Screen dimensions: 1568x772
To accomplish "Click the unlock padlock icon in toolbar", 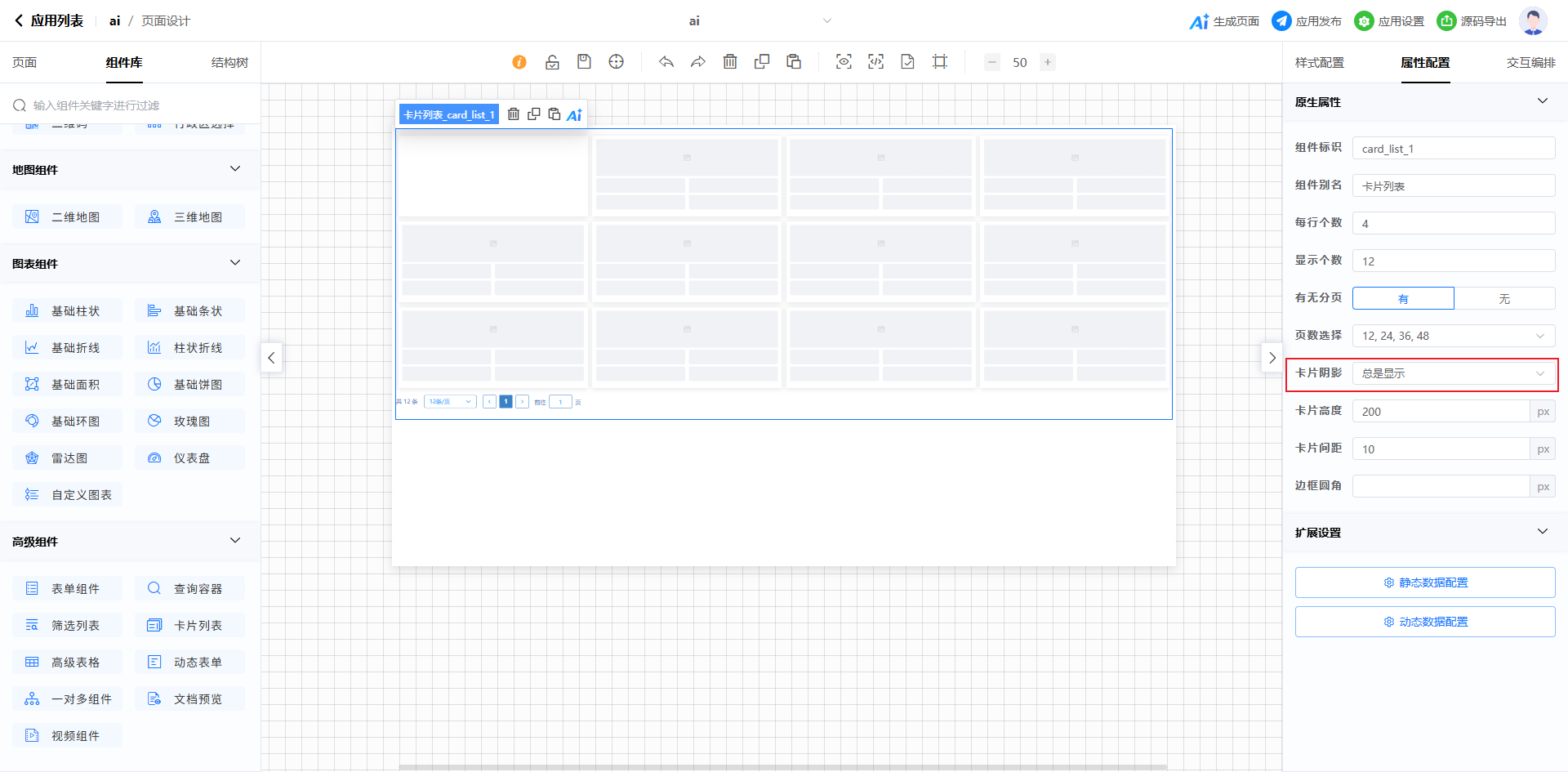I will [x=553, y=62].
